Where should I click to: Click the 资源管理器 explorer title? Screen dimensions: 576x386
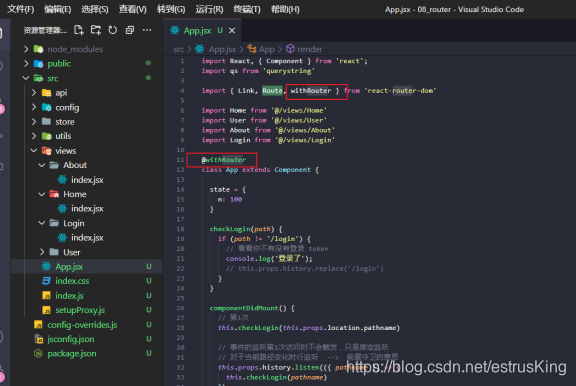[x=45, y=30]
